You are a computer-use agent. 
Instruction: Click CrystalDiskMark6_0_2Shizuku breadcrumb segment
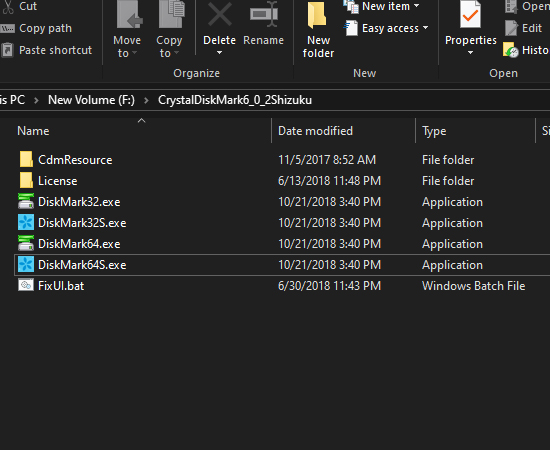coord(235,100)
